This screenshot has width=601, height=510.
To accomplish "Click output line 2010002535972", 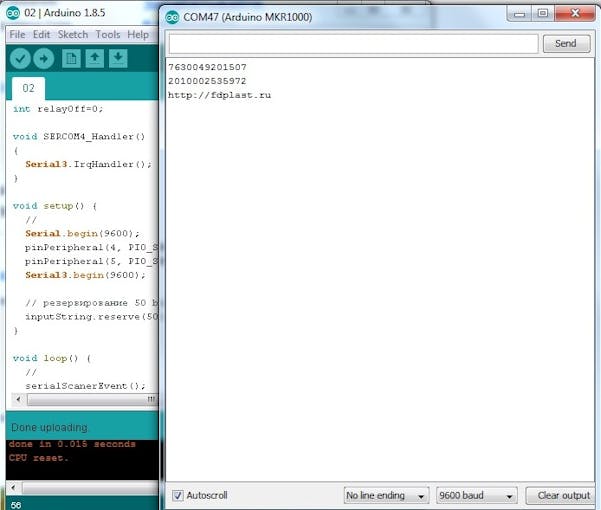I will pyautogui.click(x=207, y=81).
